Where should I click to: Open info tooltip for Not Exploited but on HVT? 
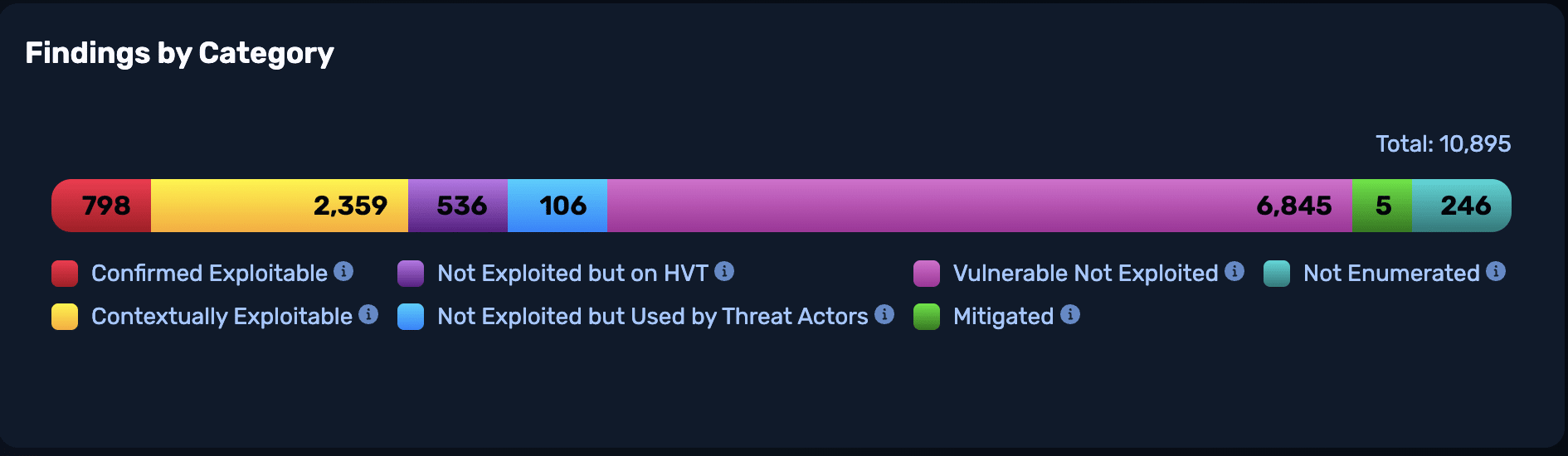tap(724, 271)
